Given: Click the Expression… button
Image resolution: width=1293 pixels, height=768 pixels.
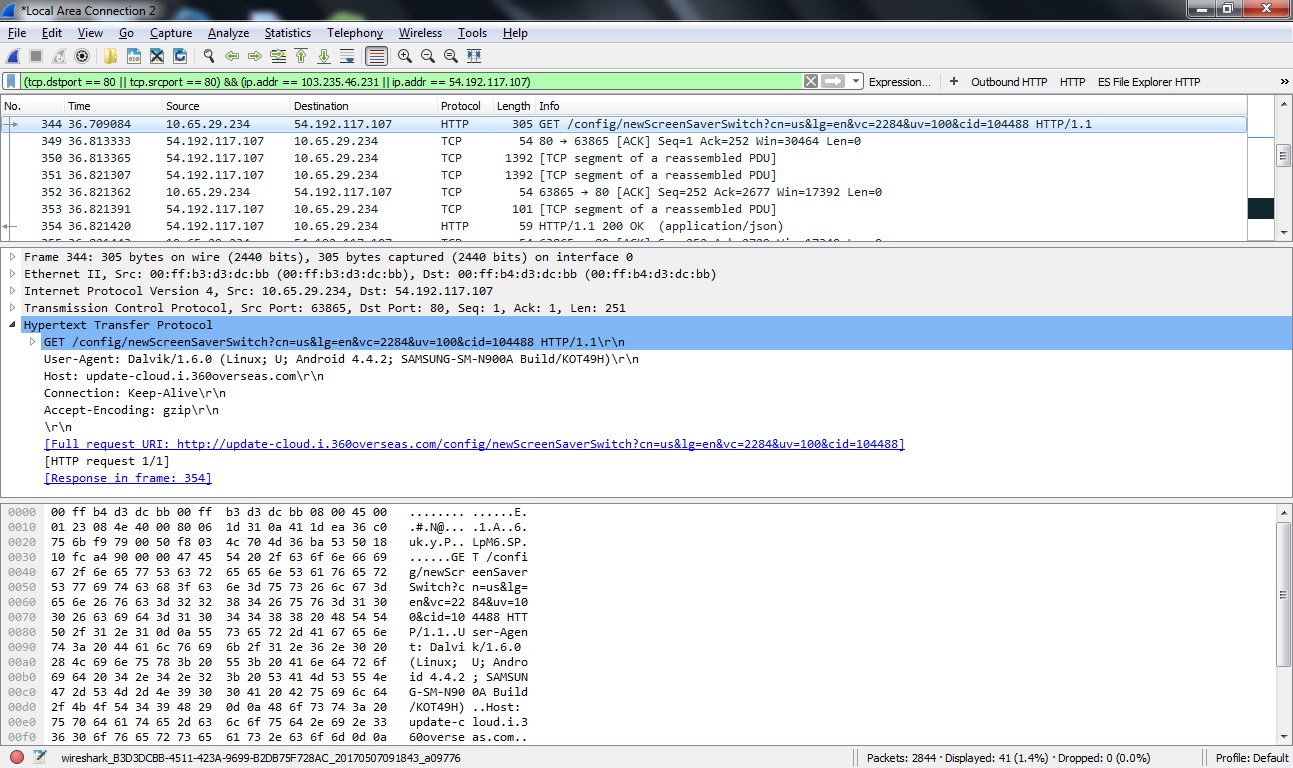Looking at the screenshot, I should tap(899, 82).
